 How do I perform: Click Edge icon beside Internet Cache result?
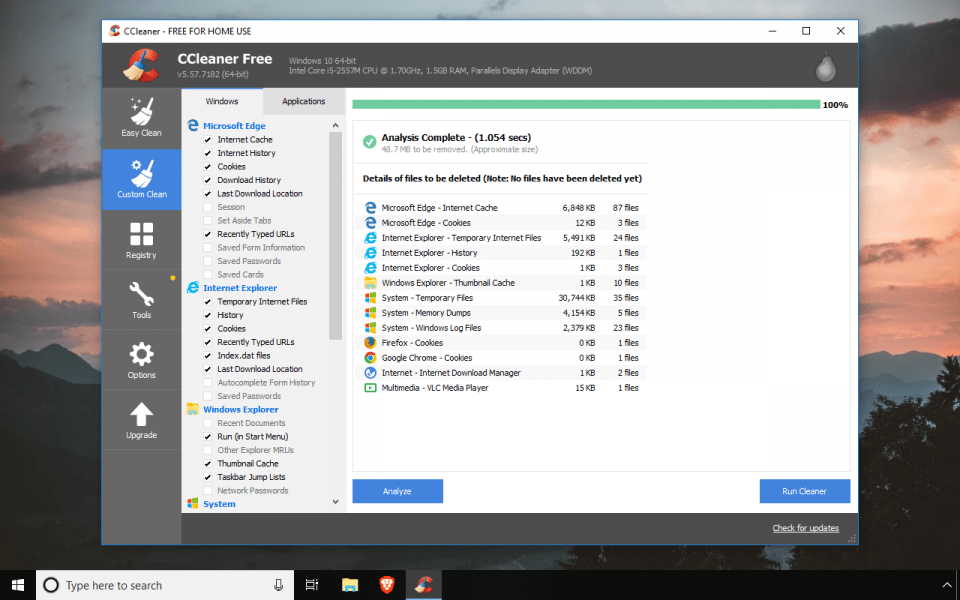click(x=370, y=208)
